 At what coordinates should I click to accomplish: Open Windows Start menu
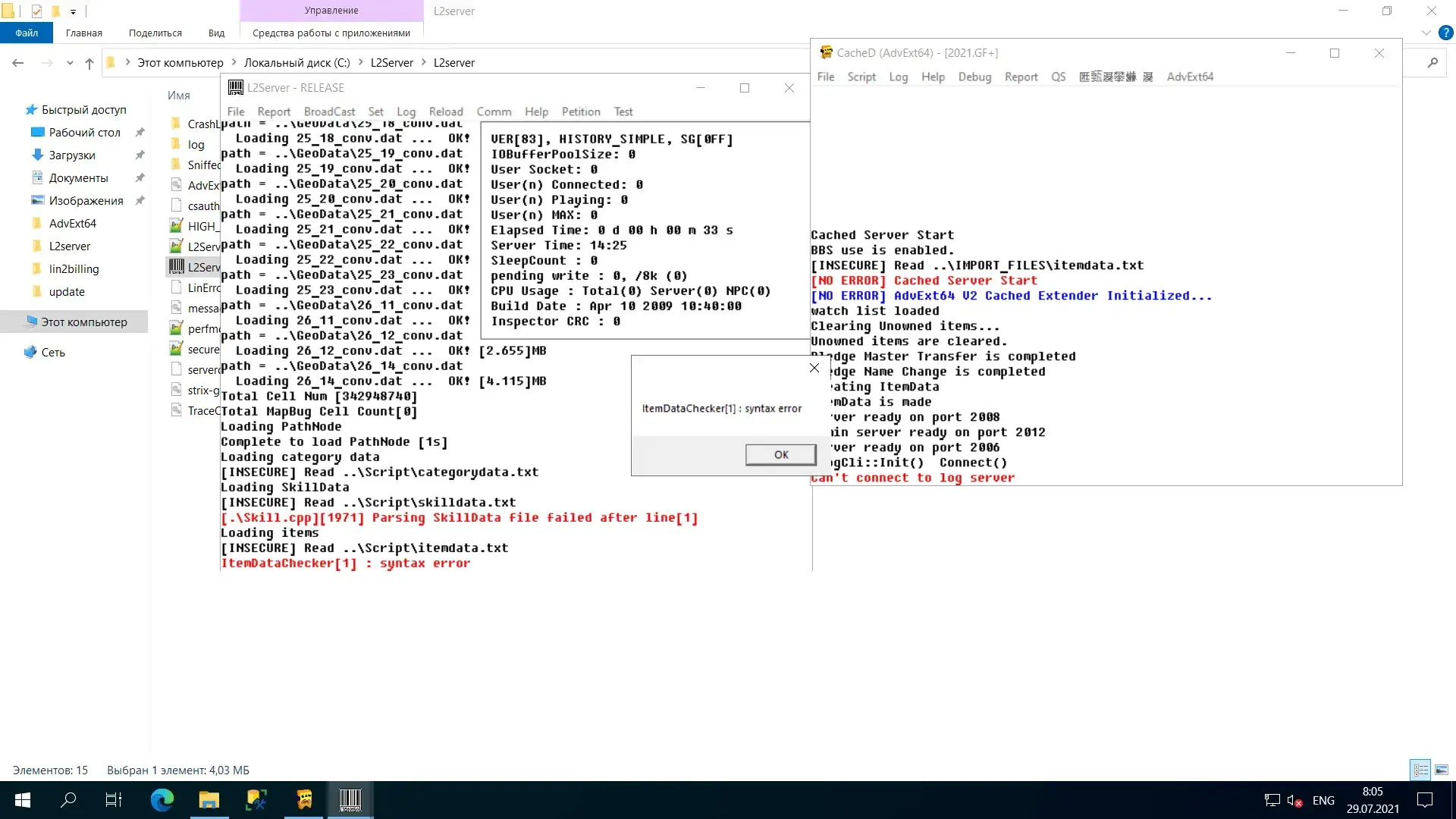pos(23,800)
